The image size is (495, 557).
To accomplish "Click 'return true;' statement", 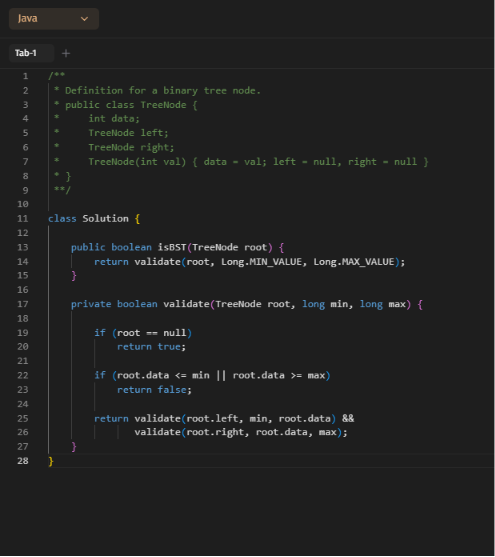I will click(x=151, y=347).
